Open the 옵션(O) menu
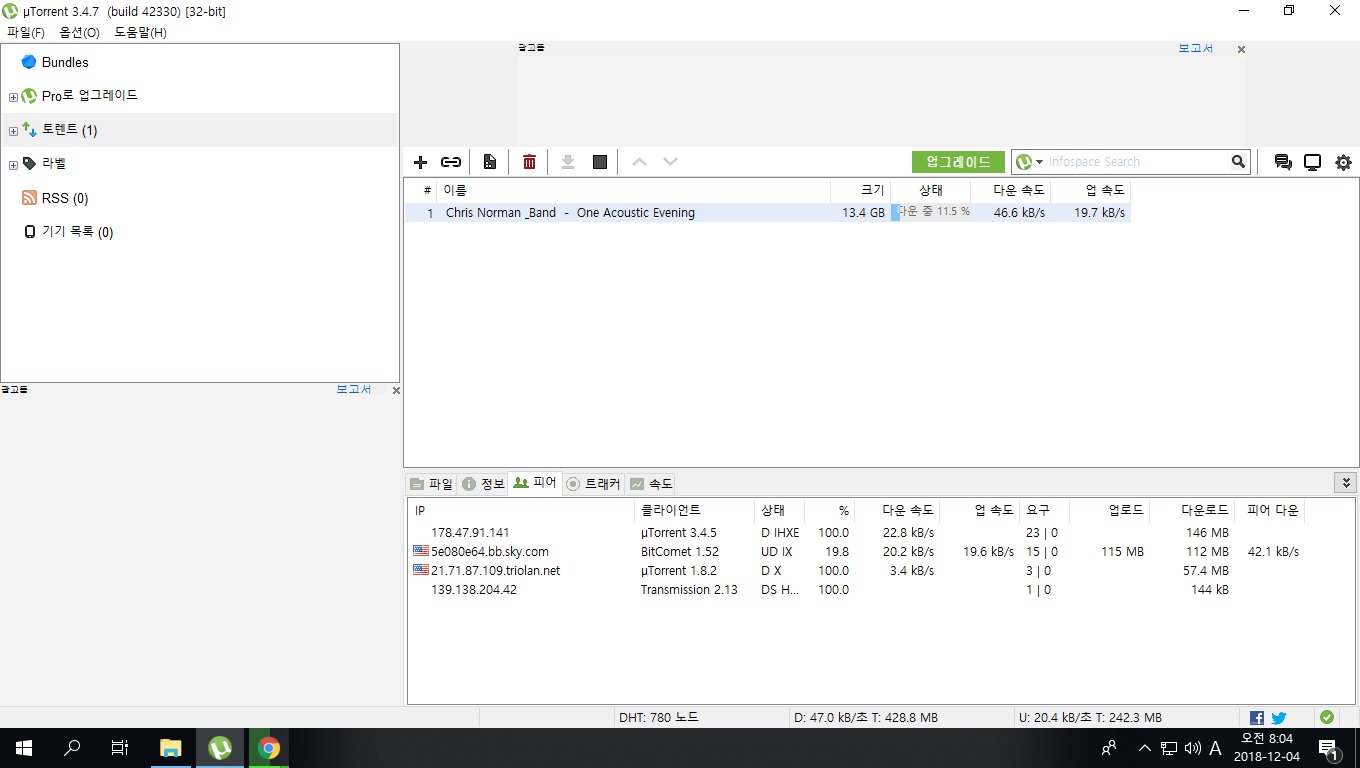The width and height of the screenshot is (1360, 768). point(79,32)
